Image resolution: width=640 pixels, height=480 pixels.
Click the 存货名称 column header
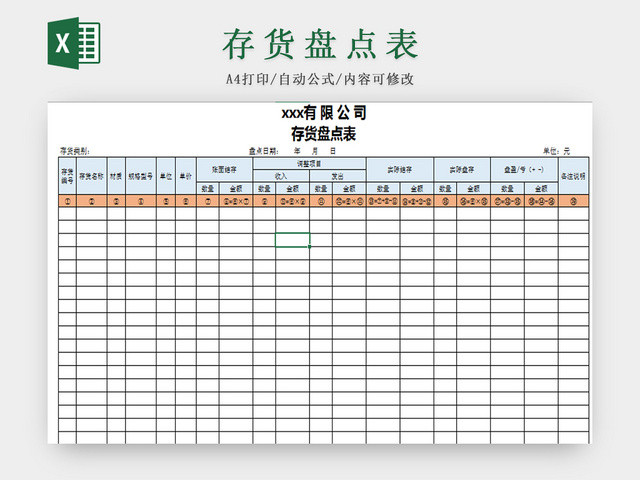point(91,176)
